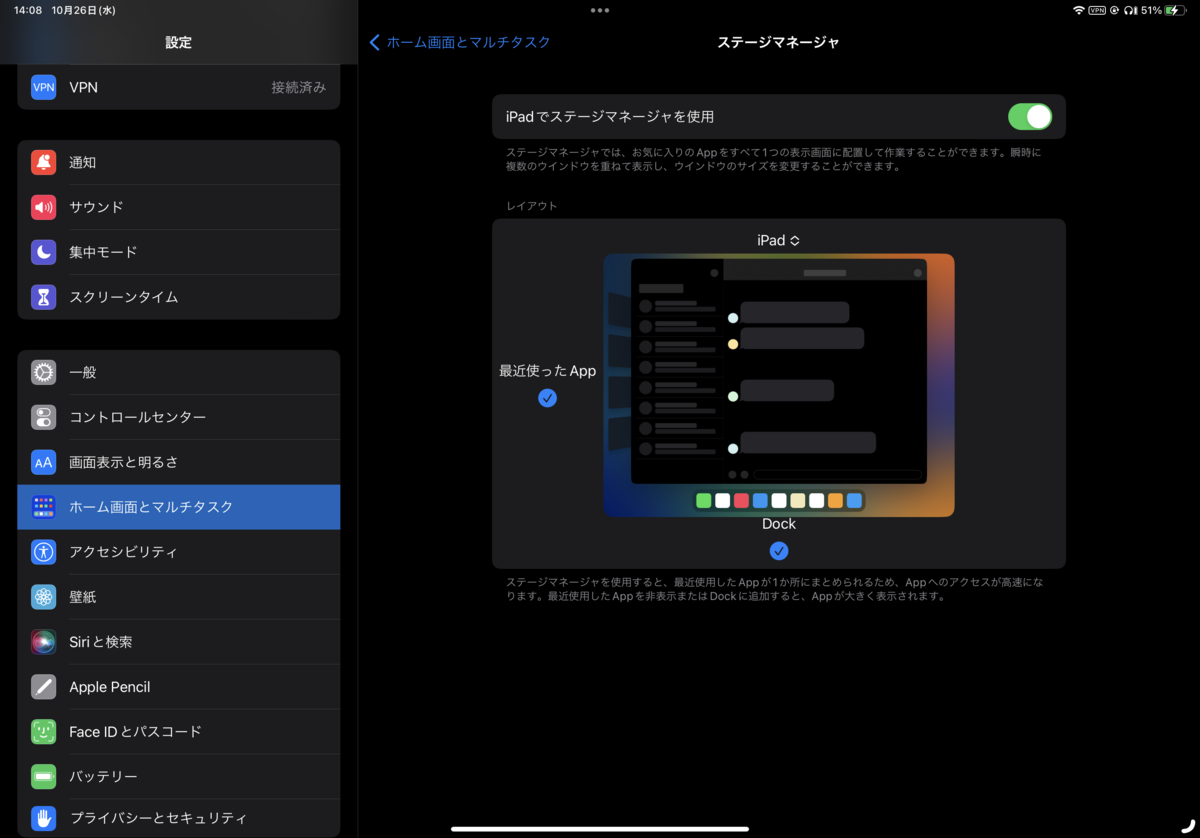The image size is (1200, 838).
Task: Open the 通知 notifications icon
Action: pyautogui.click(x=43, y=162)
